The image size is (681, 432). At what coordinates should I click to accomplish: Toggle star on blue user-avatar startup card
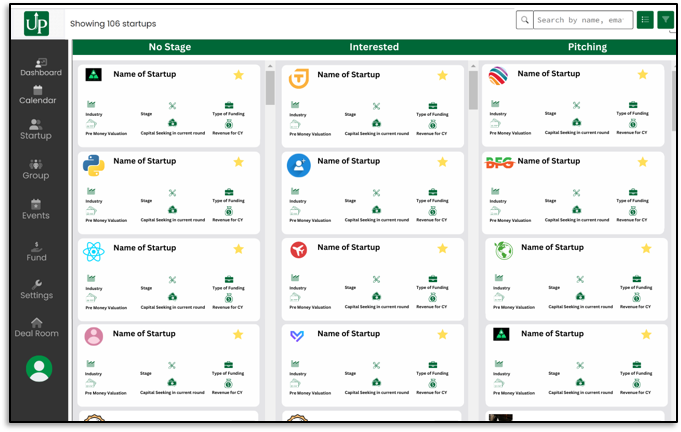tap(443, 162)
